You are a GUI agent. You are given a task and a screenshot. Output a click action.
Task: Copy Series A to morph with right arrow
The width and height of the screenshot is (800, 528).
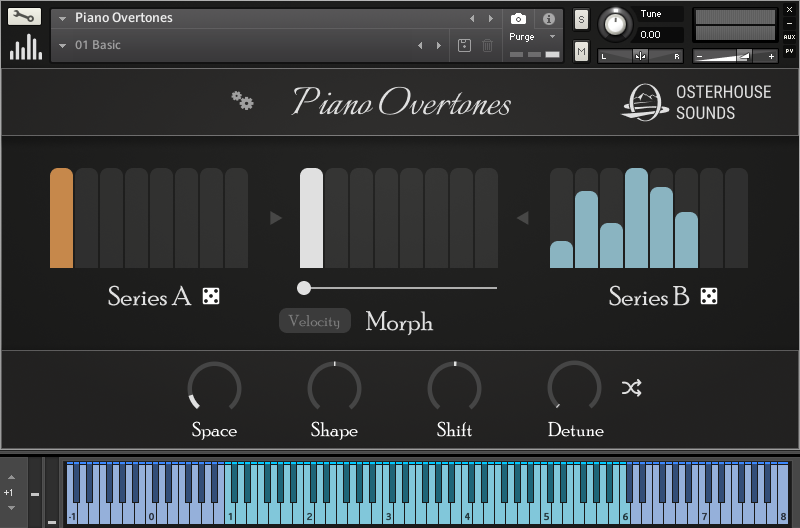276,218
